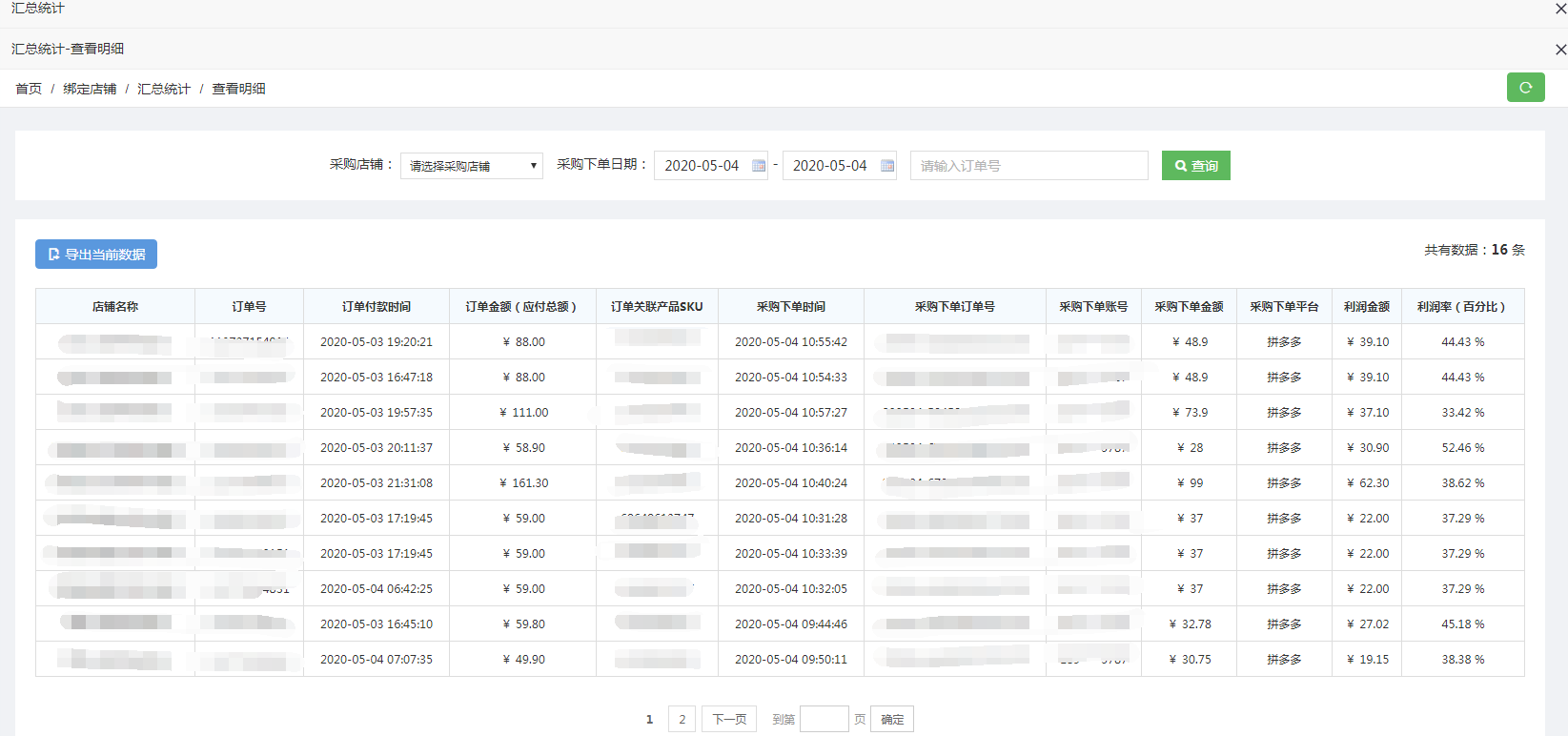Select purchase amount ¥ 32.78 cell
Image resolution: width=1568 pixels, height=736 pixels.
1190,624
